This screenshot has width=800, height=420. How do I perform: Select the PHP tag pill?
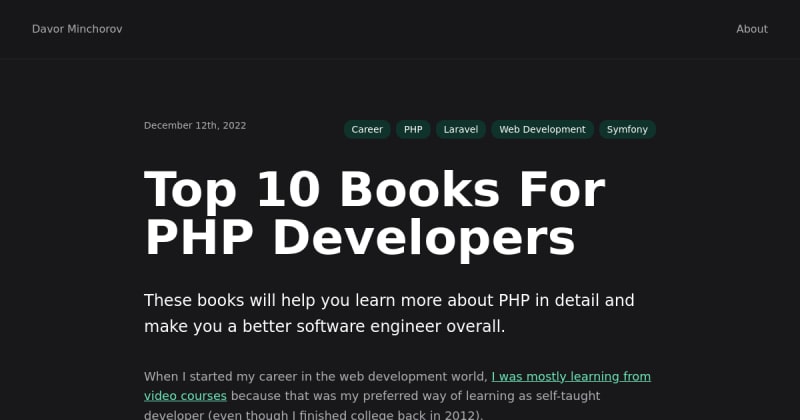point(413,129)
